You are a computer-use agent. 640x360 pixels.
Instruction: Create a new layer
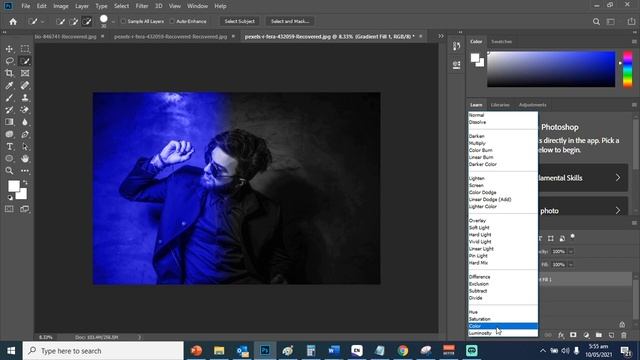(x=611, y=335)
